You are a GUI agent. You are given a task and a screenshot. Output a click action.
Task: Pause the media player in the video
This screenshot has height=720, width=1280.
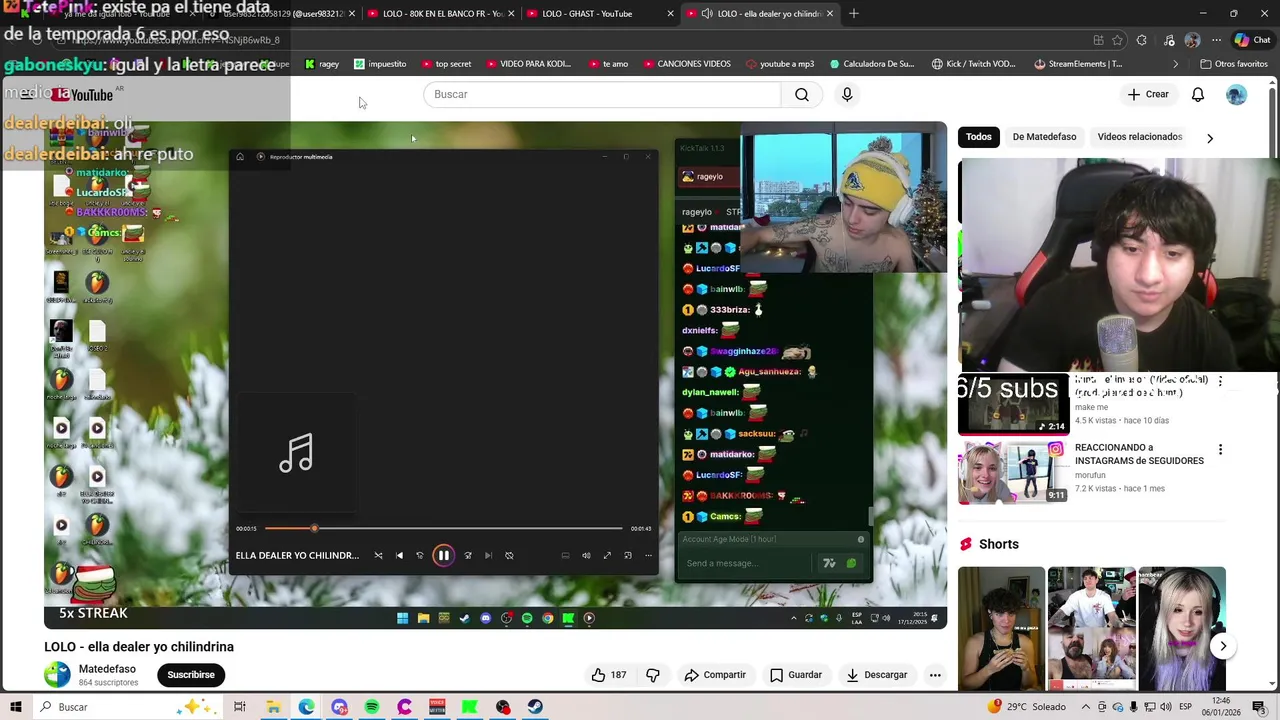tap(443, 556)
